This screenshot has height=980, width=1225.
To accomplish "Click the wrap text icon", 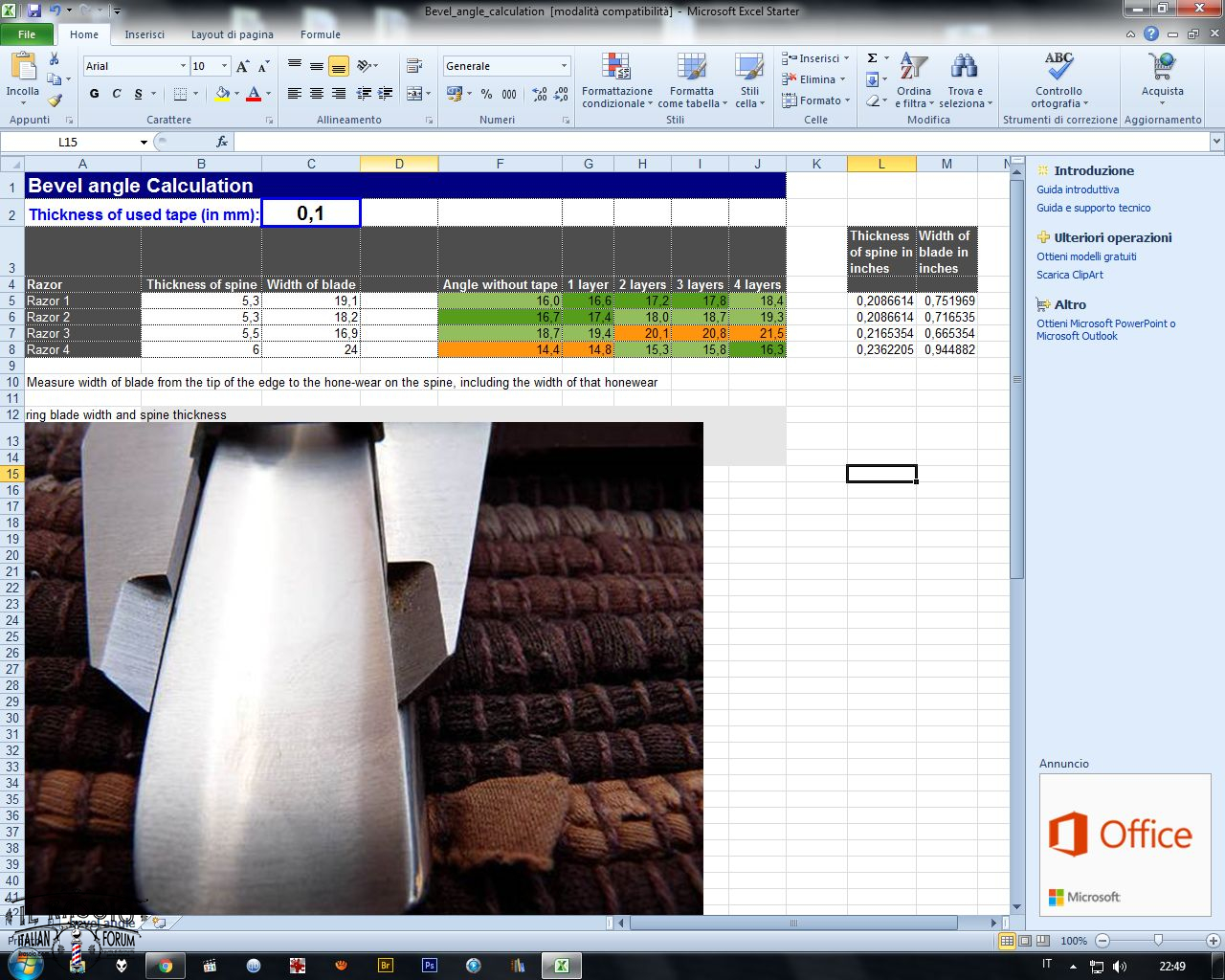I will coord(414,66).
